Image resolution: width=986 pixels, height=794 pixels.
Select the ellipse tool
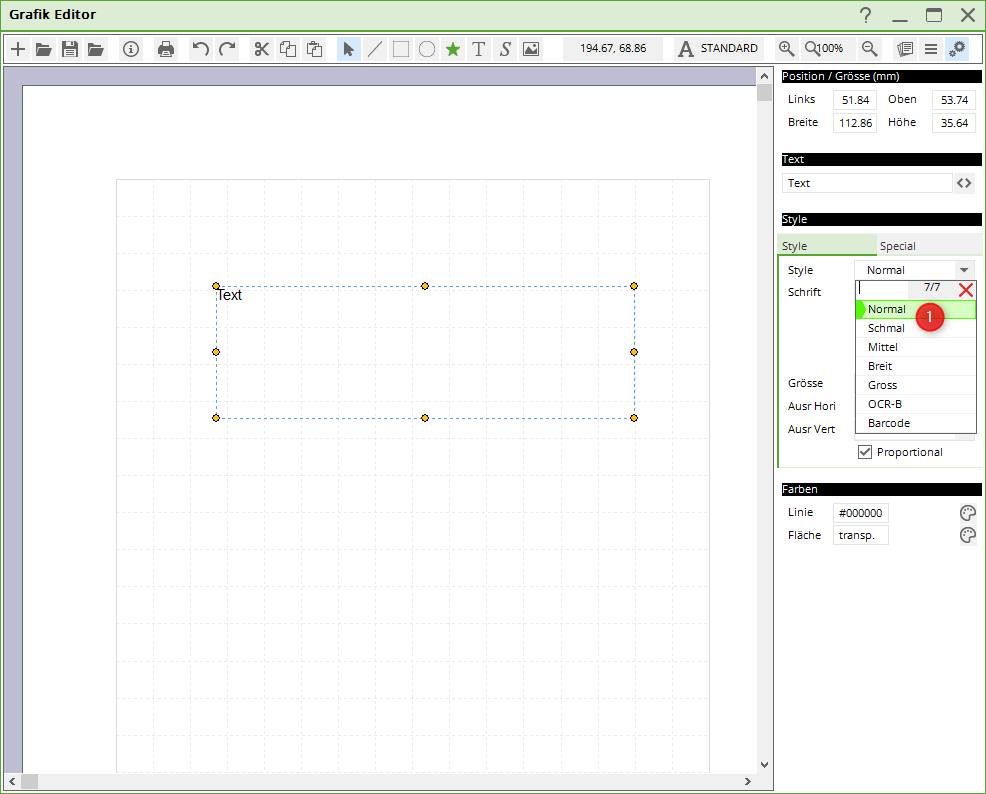coord(427,49)
